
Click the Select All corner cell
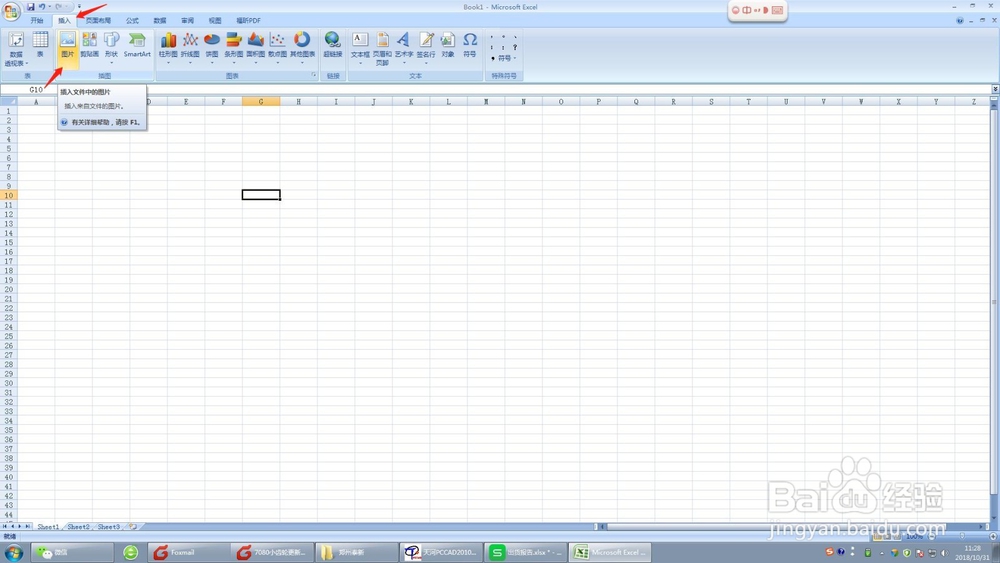coord(8,101)
